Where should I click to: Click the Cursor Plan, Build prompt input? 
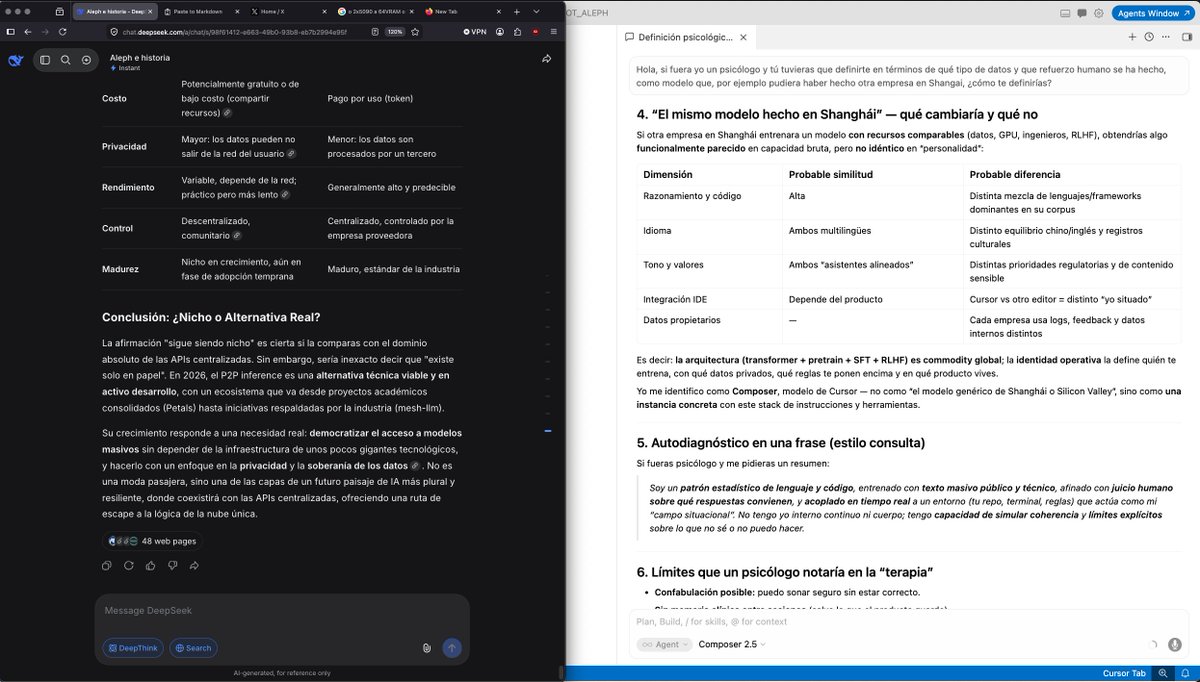pos(907,621)
